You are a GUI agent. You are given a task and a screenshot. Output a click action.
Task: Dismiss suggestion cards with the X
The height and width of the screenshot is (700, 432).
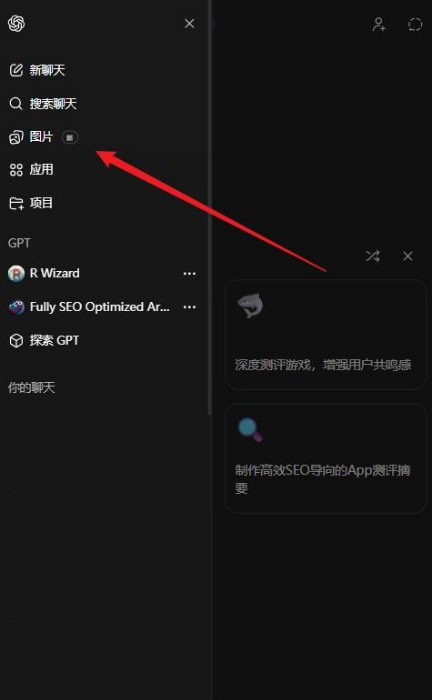click(x=408, y=256)
